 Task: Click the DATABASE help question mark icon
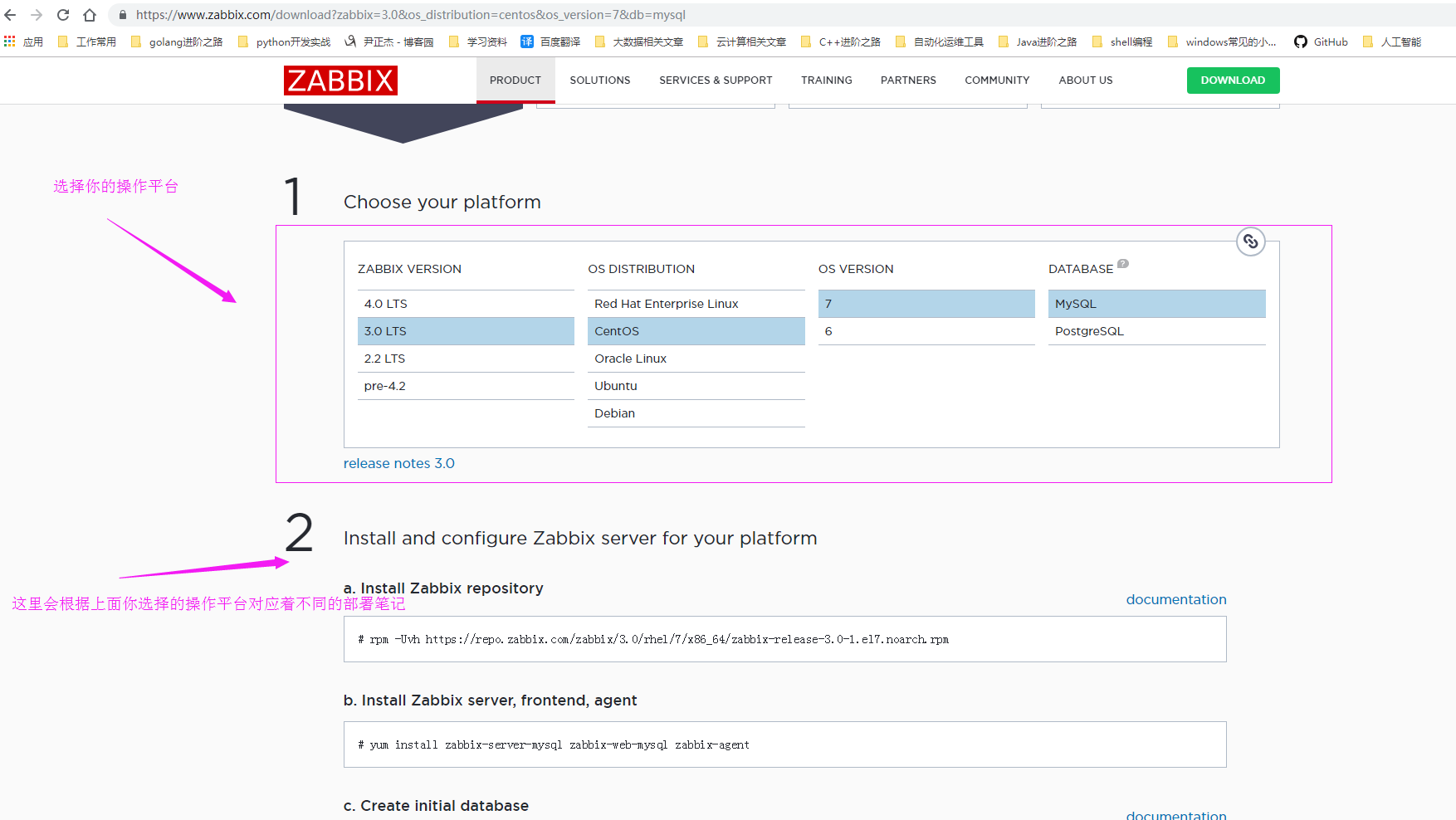click(1123, 264)
